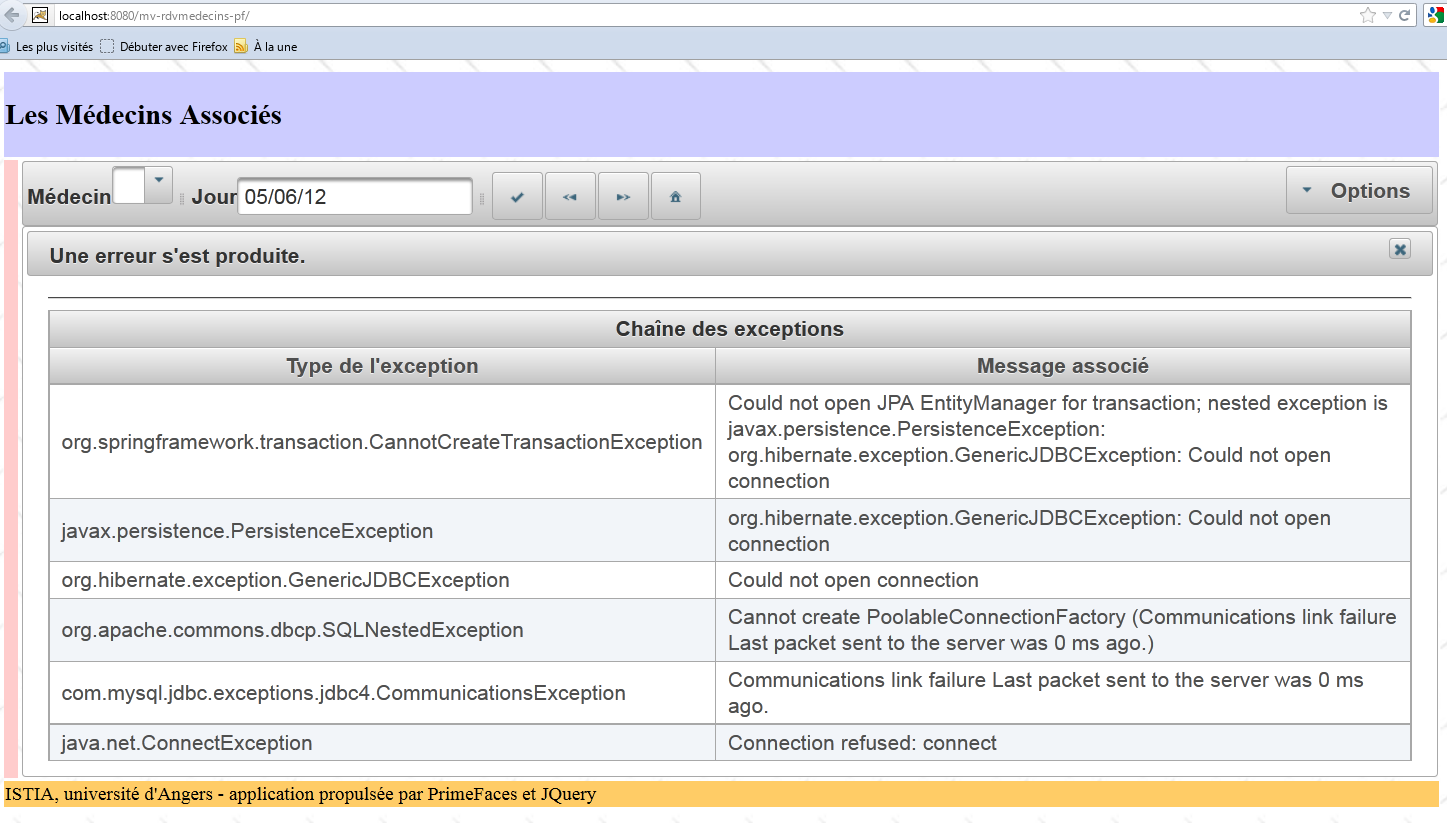
Task: Close the error panel with the X icon
Action: pyautogui.click(x=1399, y=249)
